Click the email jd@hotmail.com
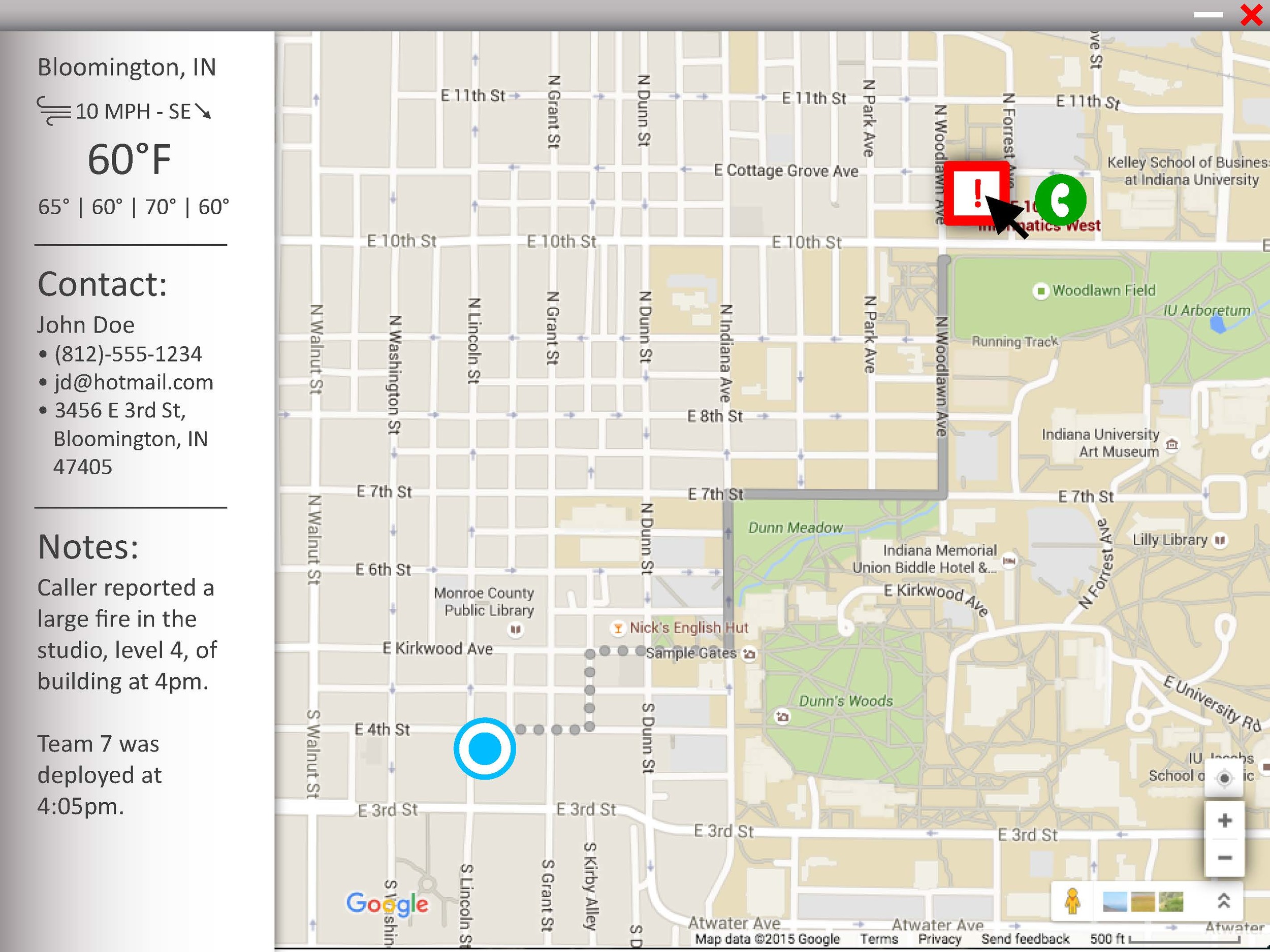1270x952 pixels. click(x=134, y=382)
